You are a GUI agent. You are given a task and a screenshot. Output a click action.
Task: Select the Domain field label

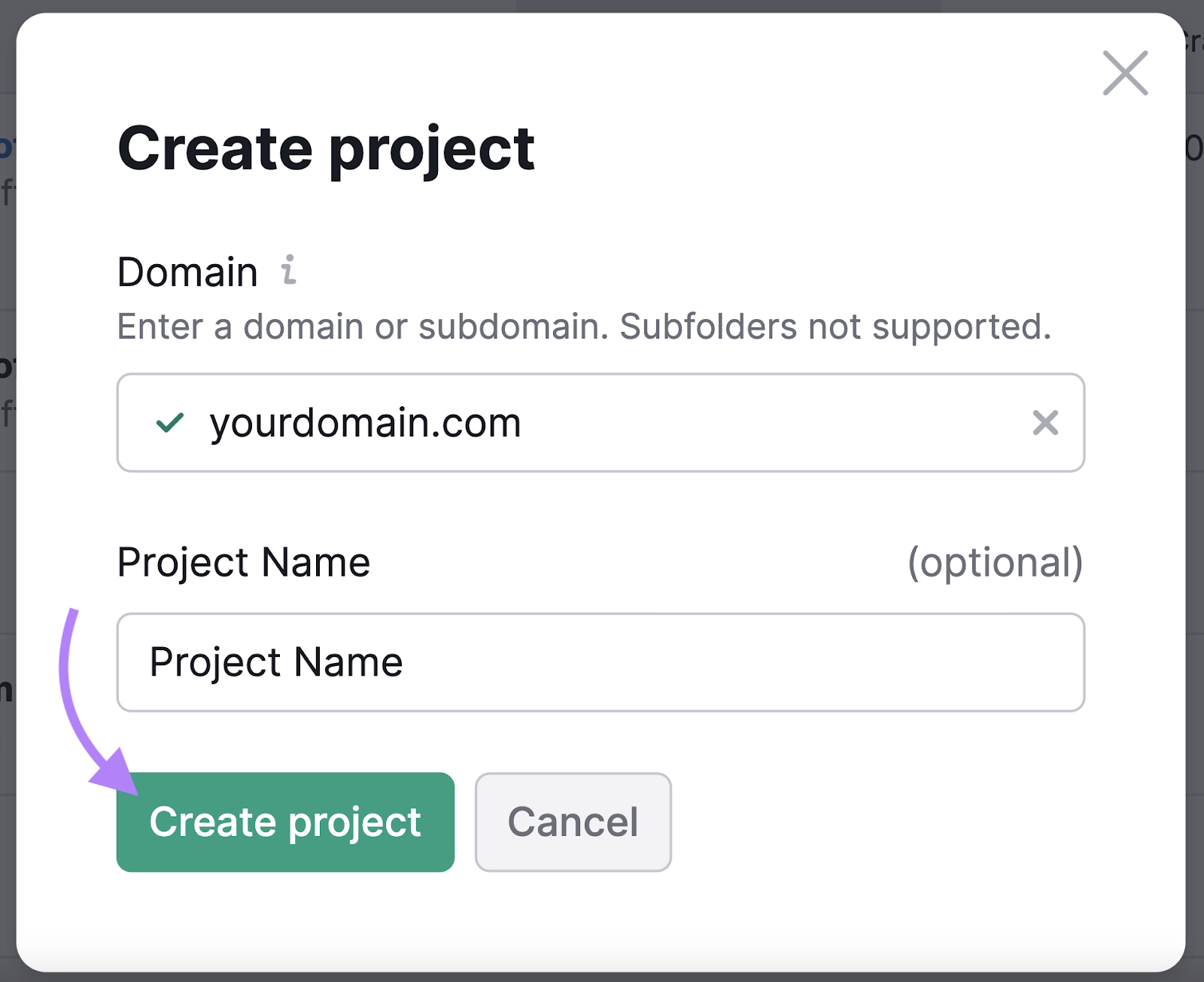click(187, 271)
